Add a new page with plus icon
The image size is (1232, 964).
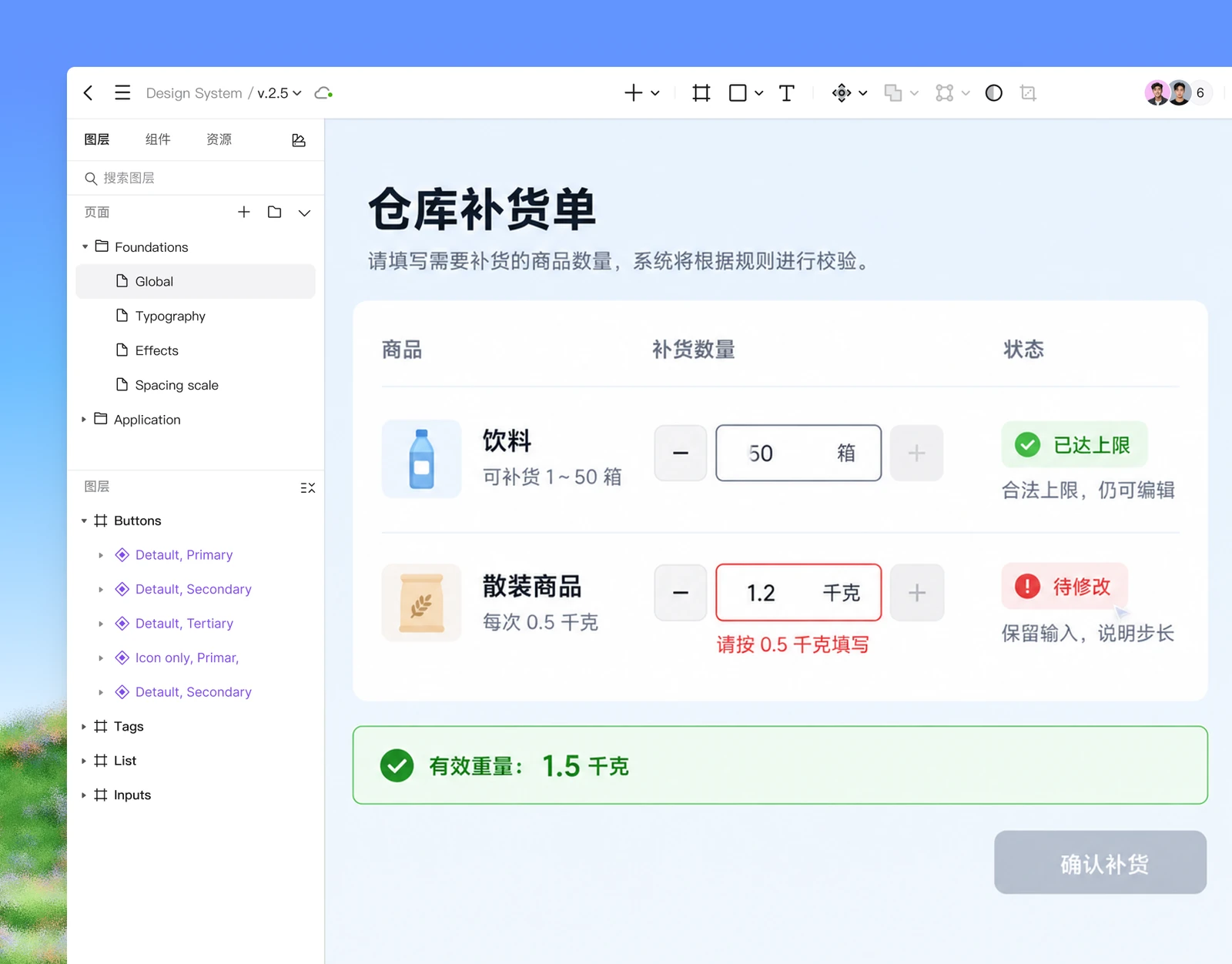[244, 212]
